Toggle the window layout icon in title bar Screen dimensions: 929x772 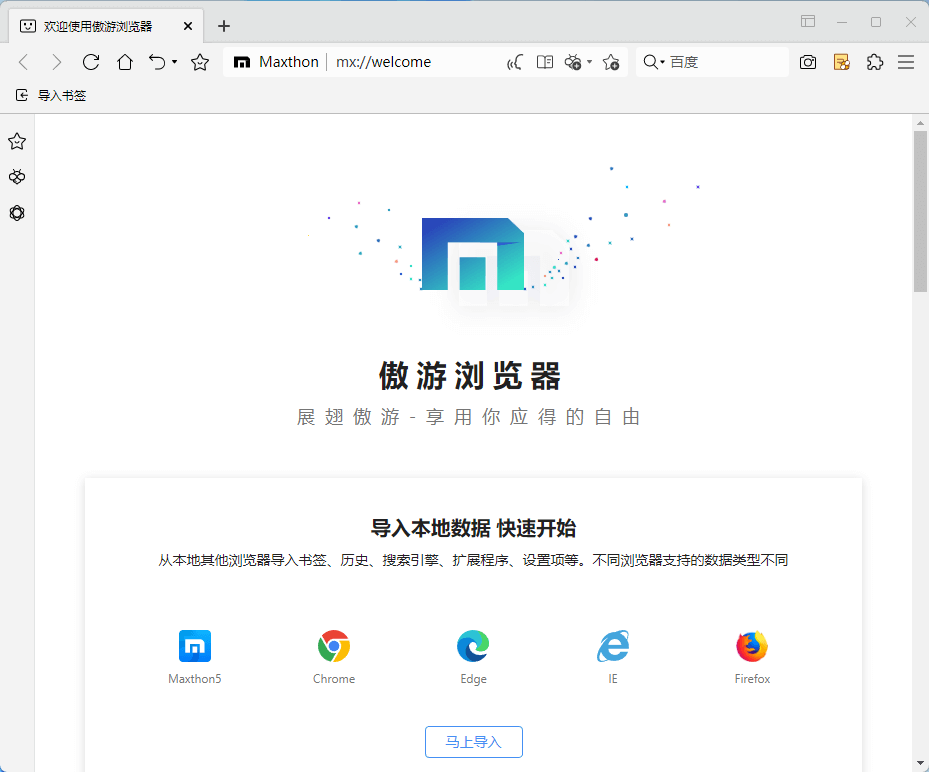808,21
